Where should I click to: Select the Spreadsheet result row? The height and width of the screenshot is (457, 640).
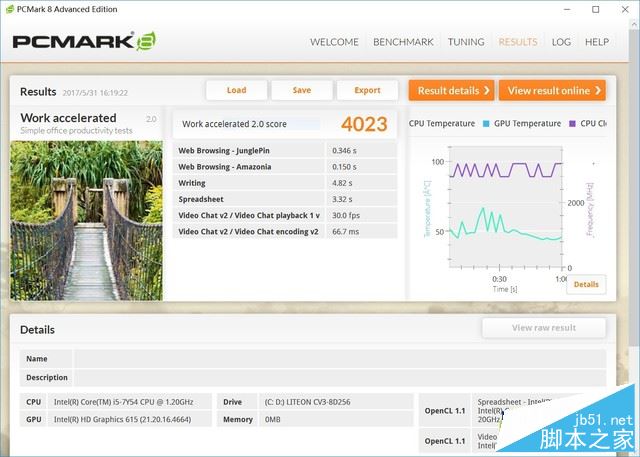point(285,199)
